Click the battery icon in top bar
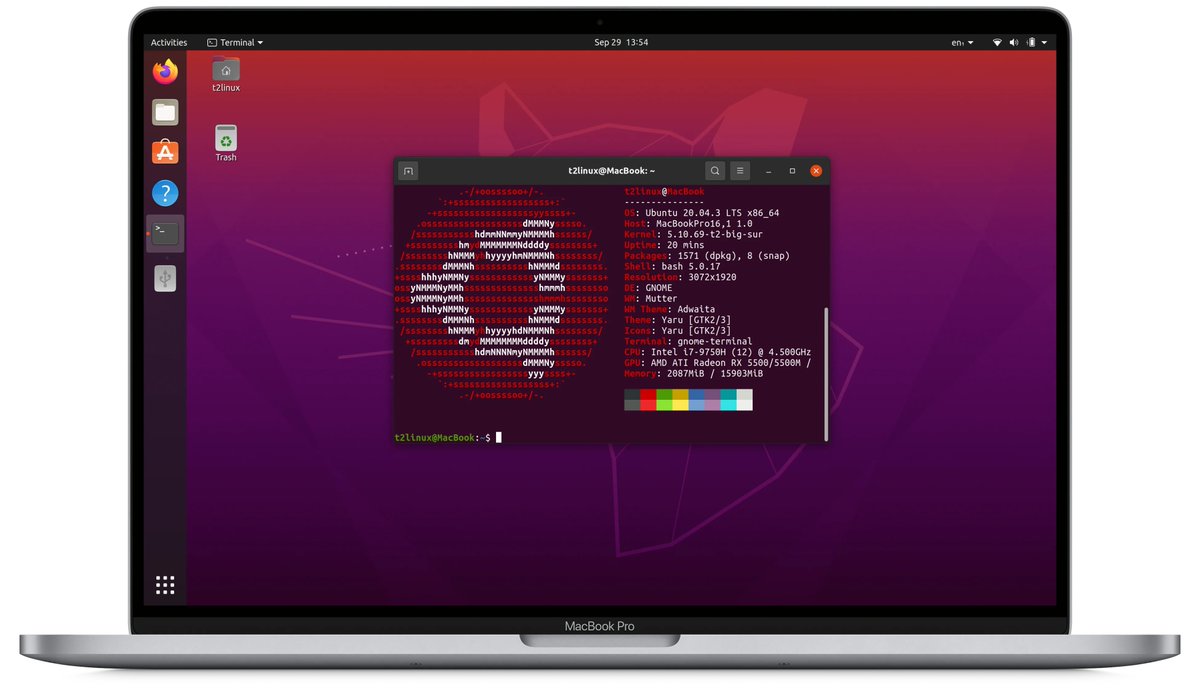Image resolution: width=1200 pixels, height=695 pixels. (1029, 43)
